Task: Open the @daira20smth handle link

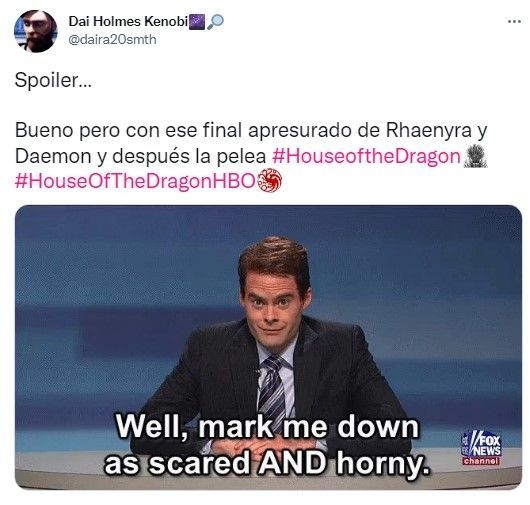Action: pos(112,40)
